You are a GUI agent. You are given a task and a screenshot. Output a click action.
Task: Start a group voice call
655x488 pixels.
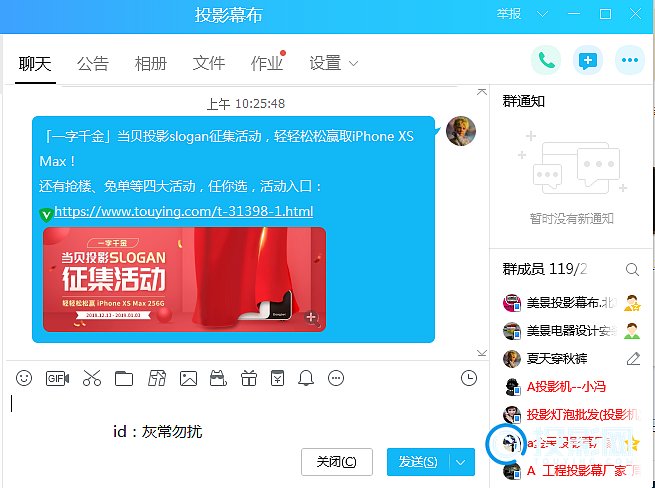tap(546, 61)
